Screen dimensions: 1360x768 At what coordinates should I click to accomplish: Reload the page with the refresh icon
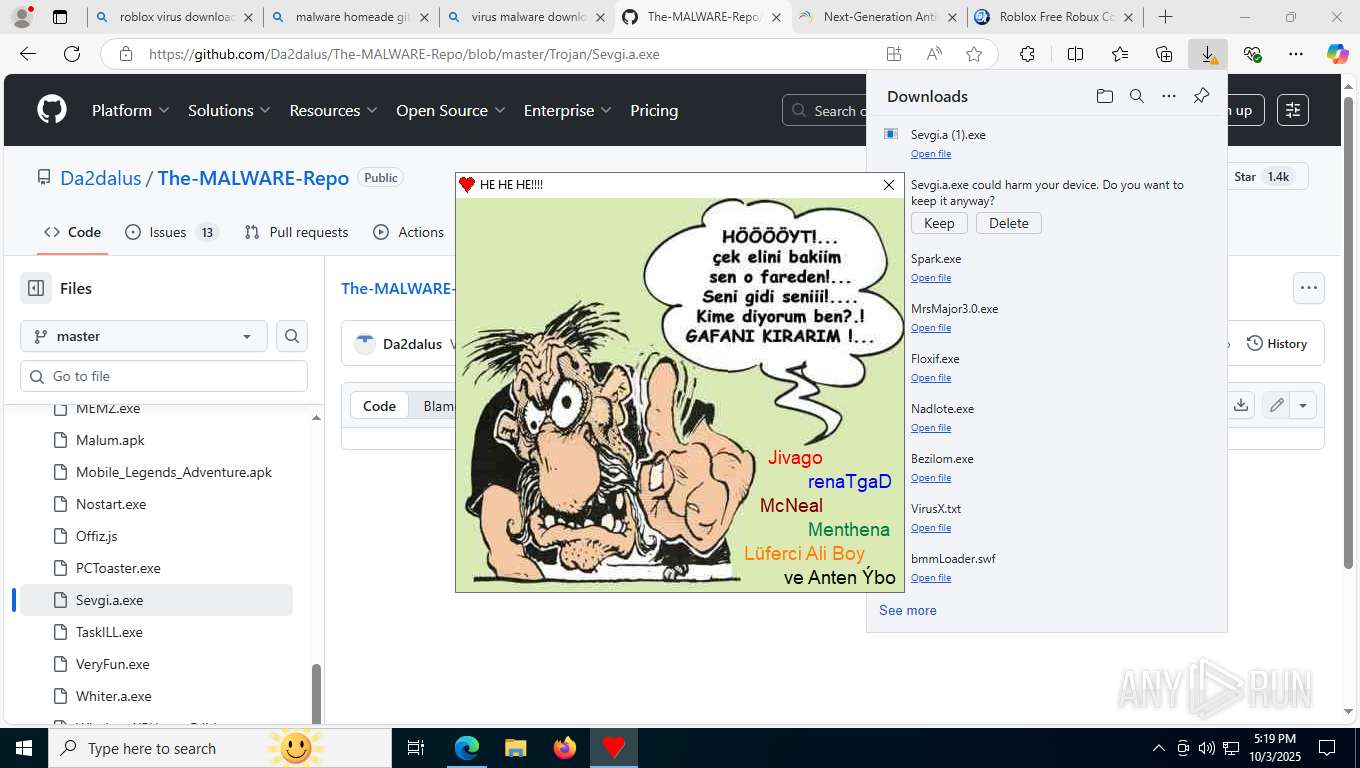coord(72,54)
